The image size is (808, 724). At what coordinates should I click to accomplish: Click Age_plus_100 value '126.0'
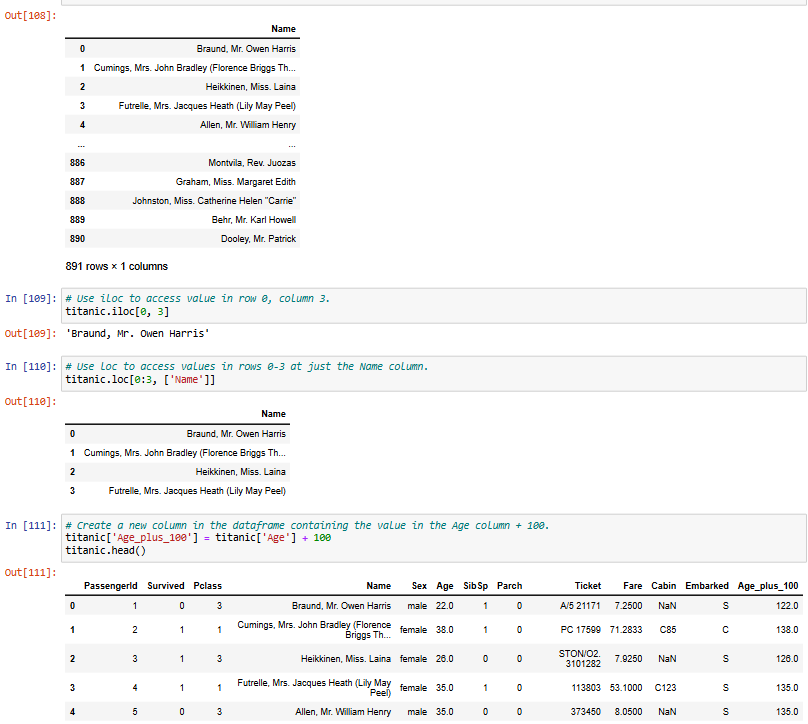787,659
